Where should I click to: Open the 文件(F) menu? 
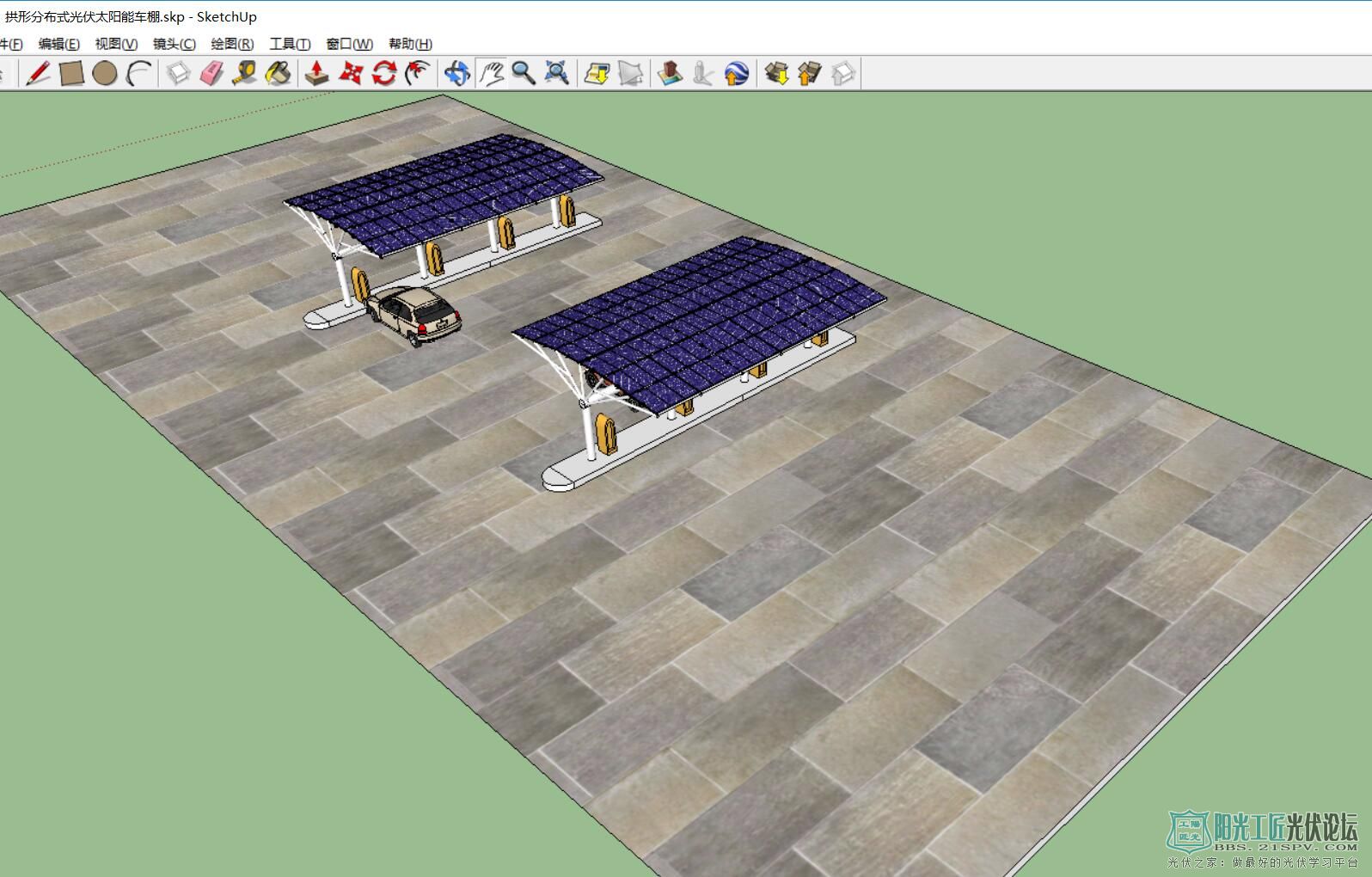coord(11,44)
